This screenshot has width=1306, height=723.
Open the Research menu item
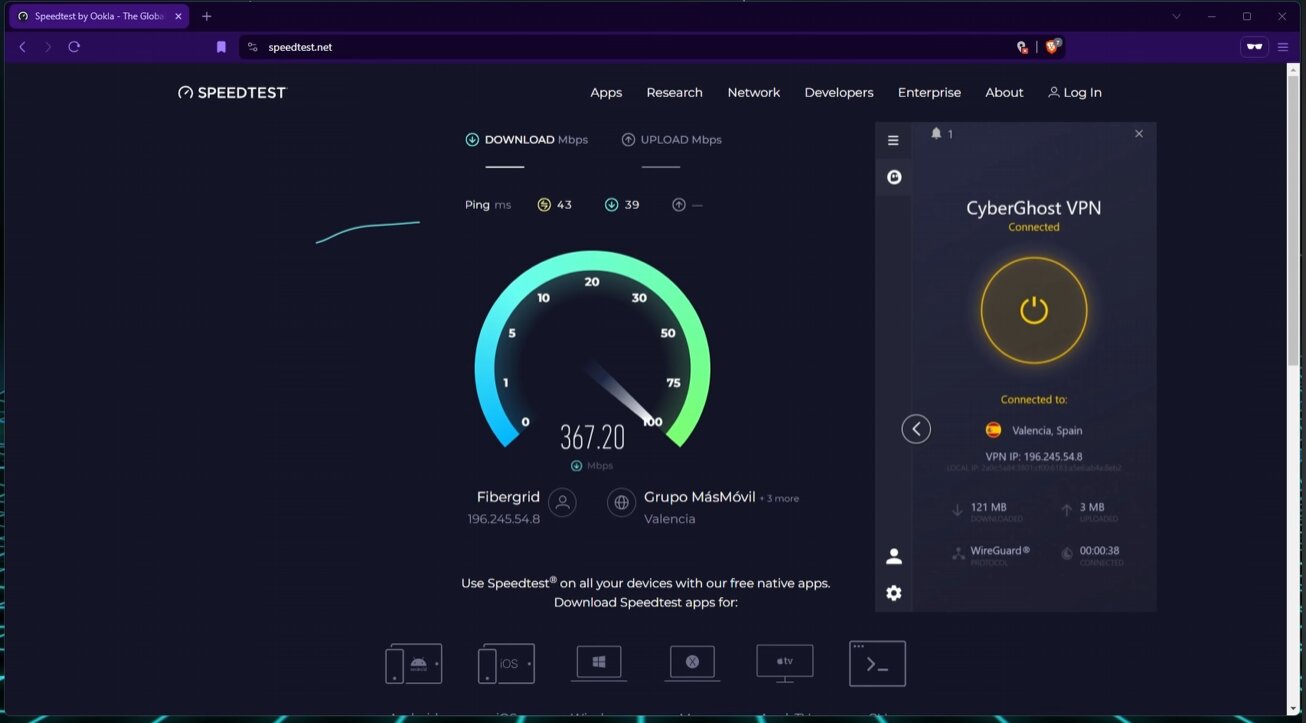[674, 93]
